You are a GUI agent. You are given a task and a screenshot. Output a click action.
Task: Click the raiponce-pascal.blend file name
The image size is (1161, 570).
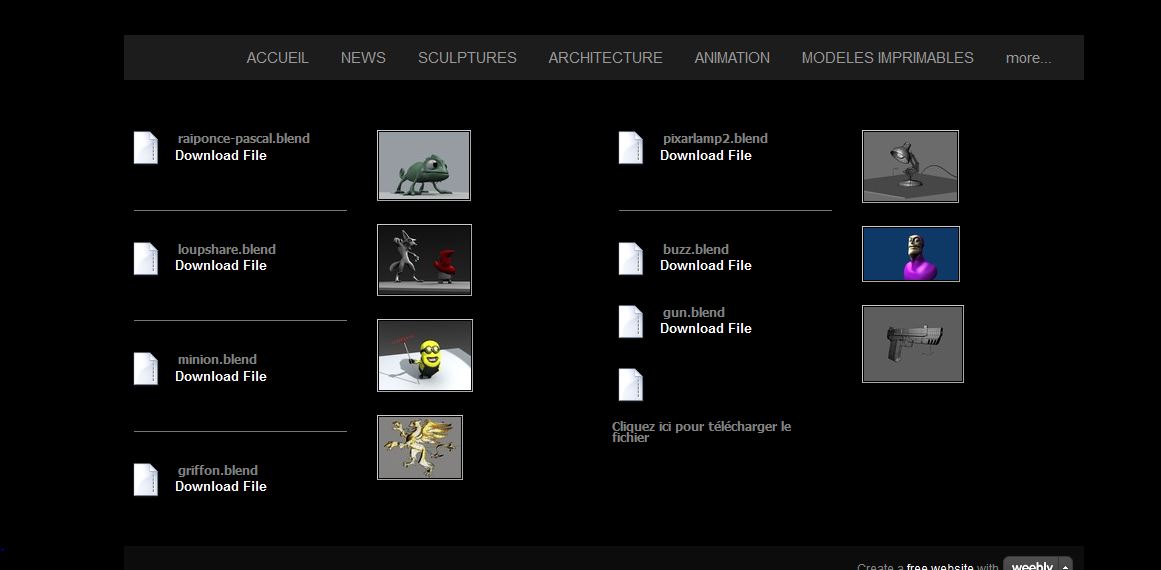pyautogui.click(x=244, y=138)
